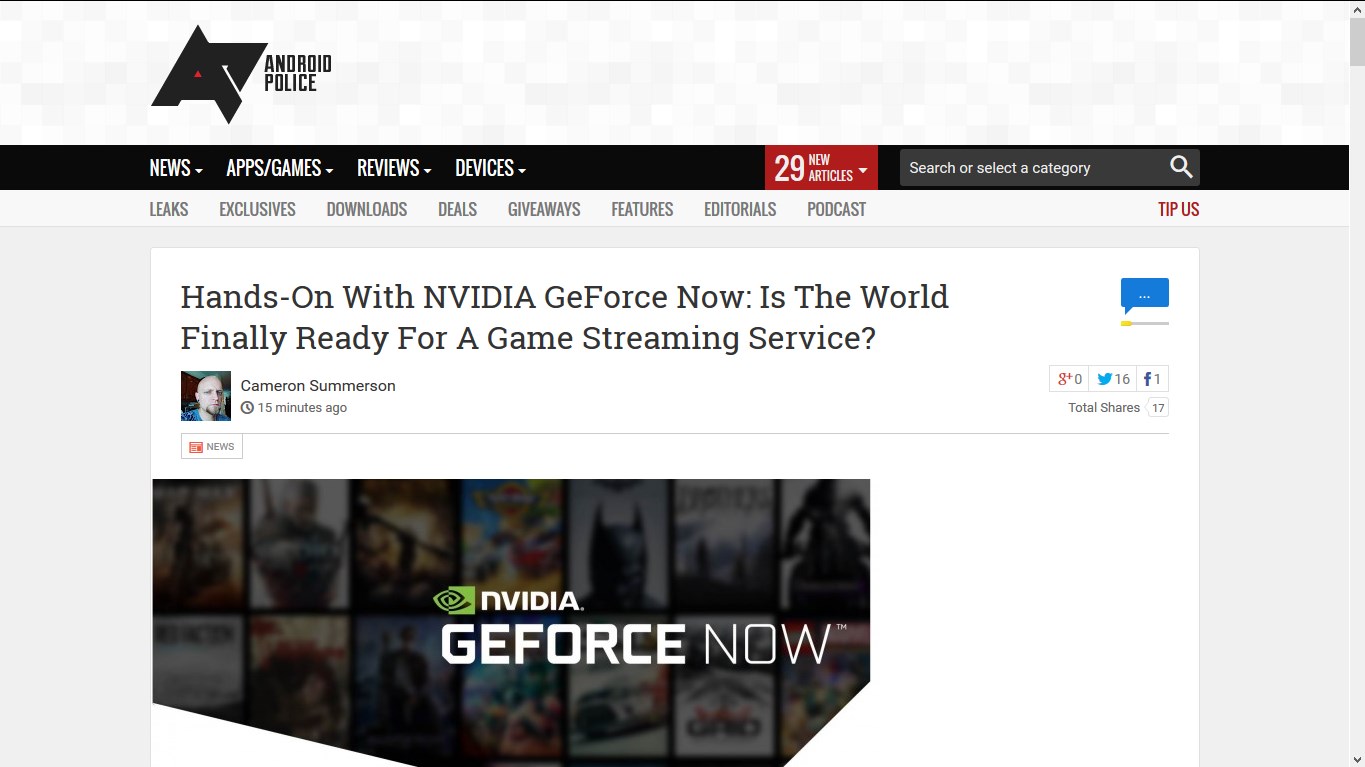Open the DEVICES dropdown menu
The height and width of the screenshot is (767, 1365).
(490, 168)
